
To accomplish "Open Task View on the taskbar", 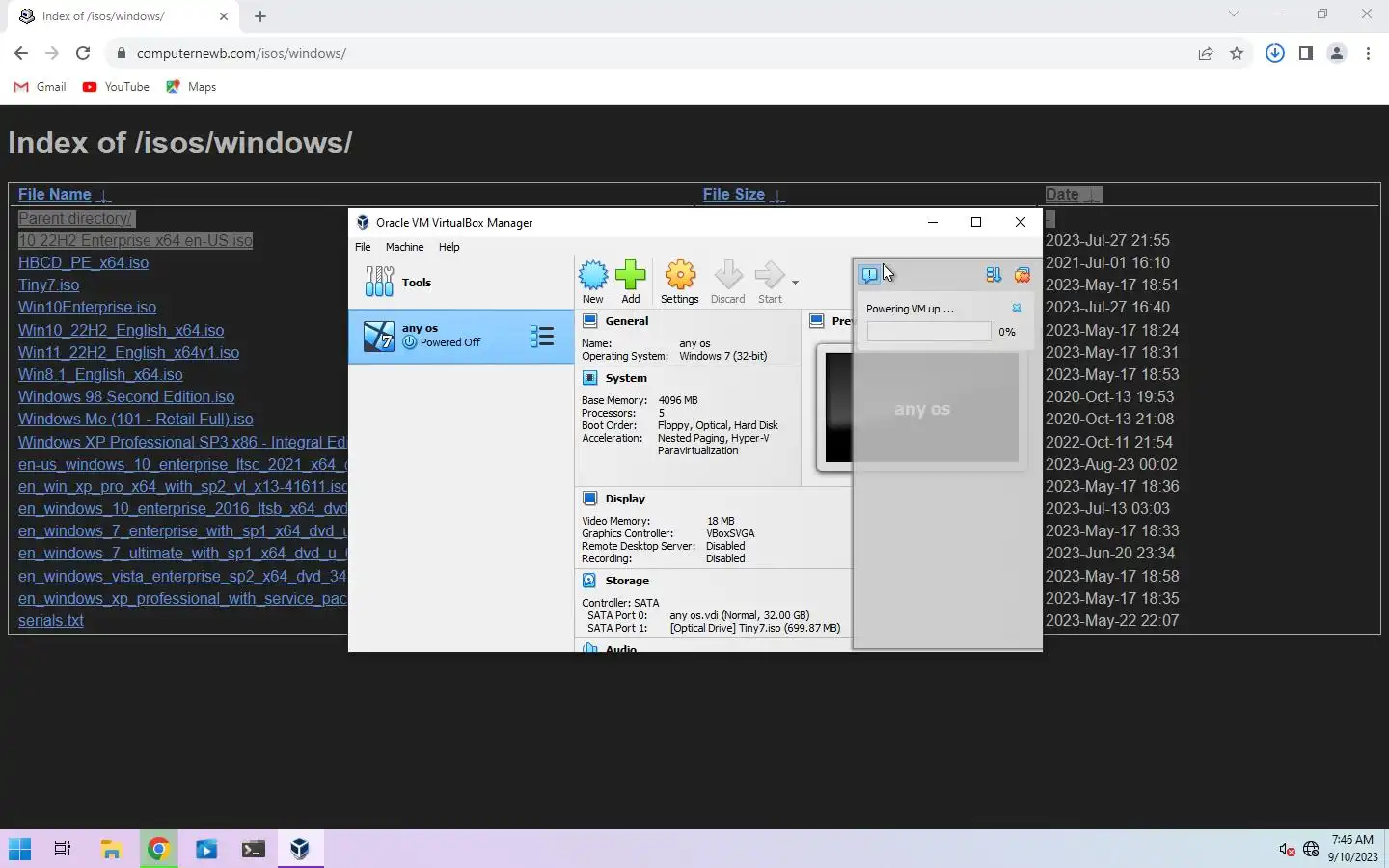I will [63, 849].
